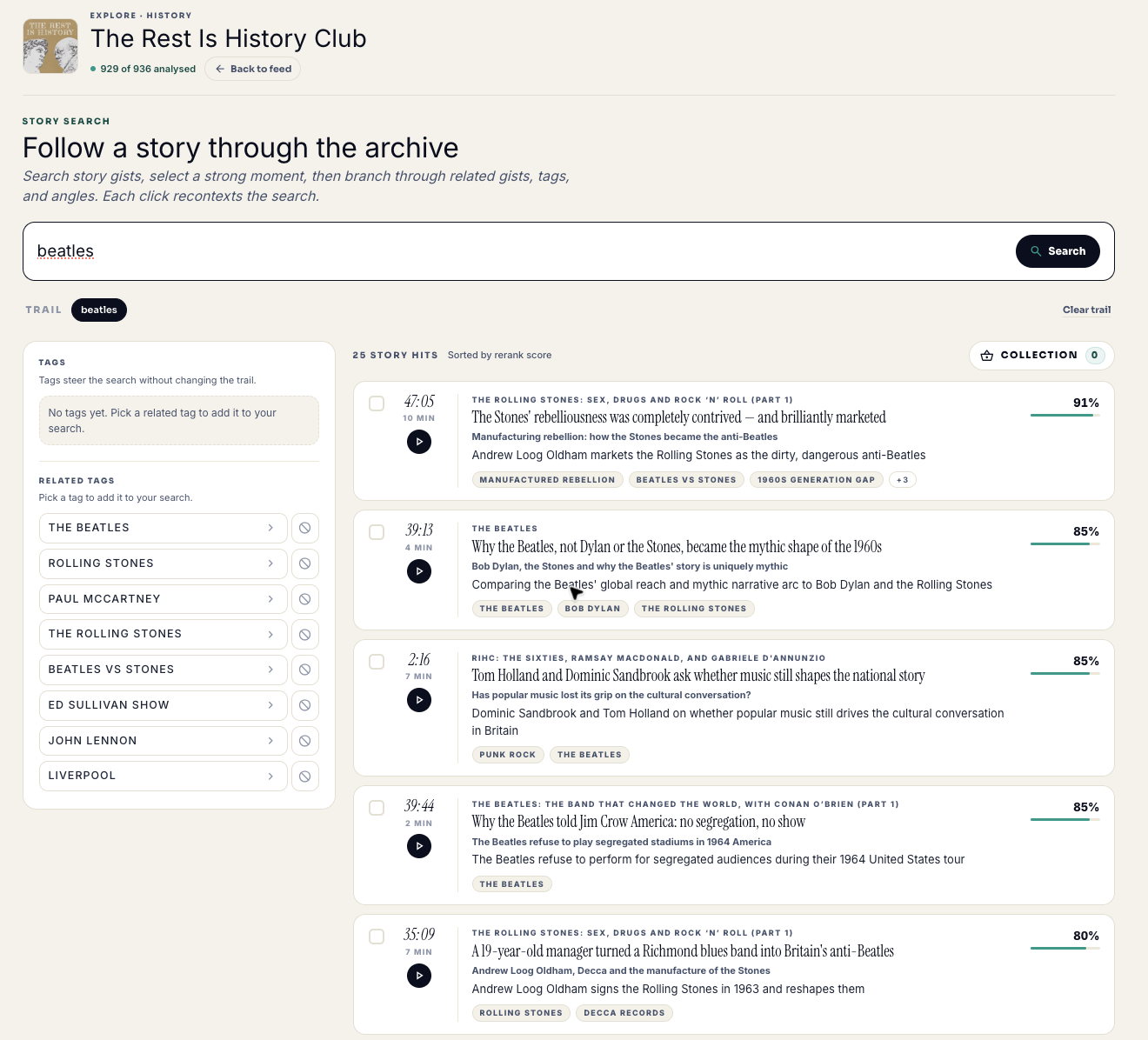Add PAUL MCCARTNEY related tag to search
This screenshot has height=1040, width=1148.
[163, 599]
